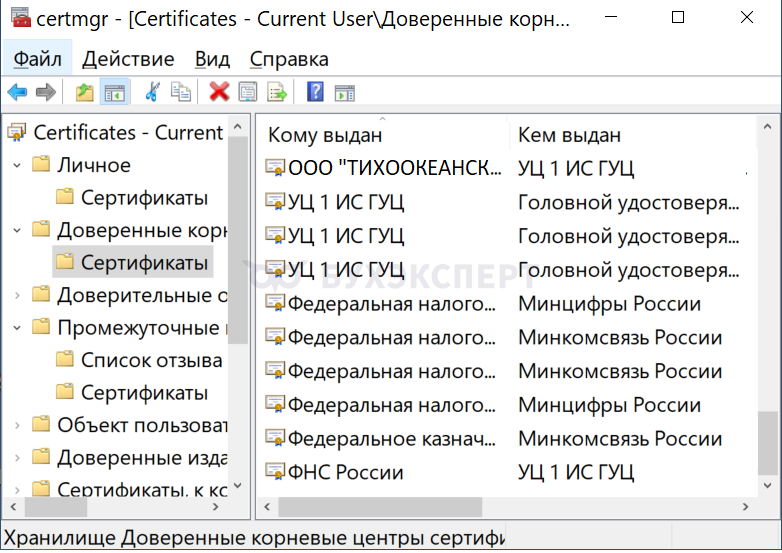Screen dimensions: 782x553
Task: Click certificate icon of Федеральное казнач... row
Action: coord(275,438)
